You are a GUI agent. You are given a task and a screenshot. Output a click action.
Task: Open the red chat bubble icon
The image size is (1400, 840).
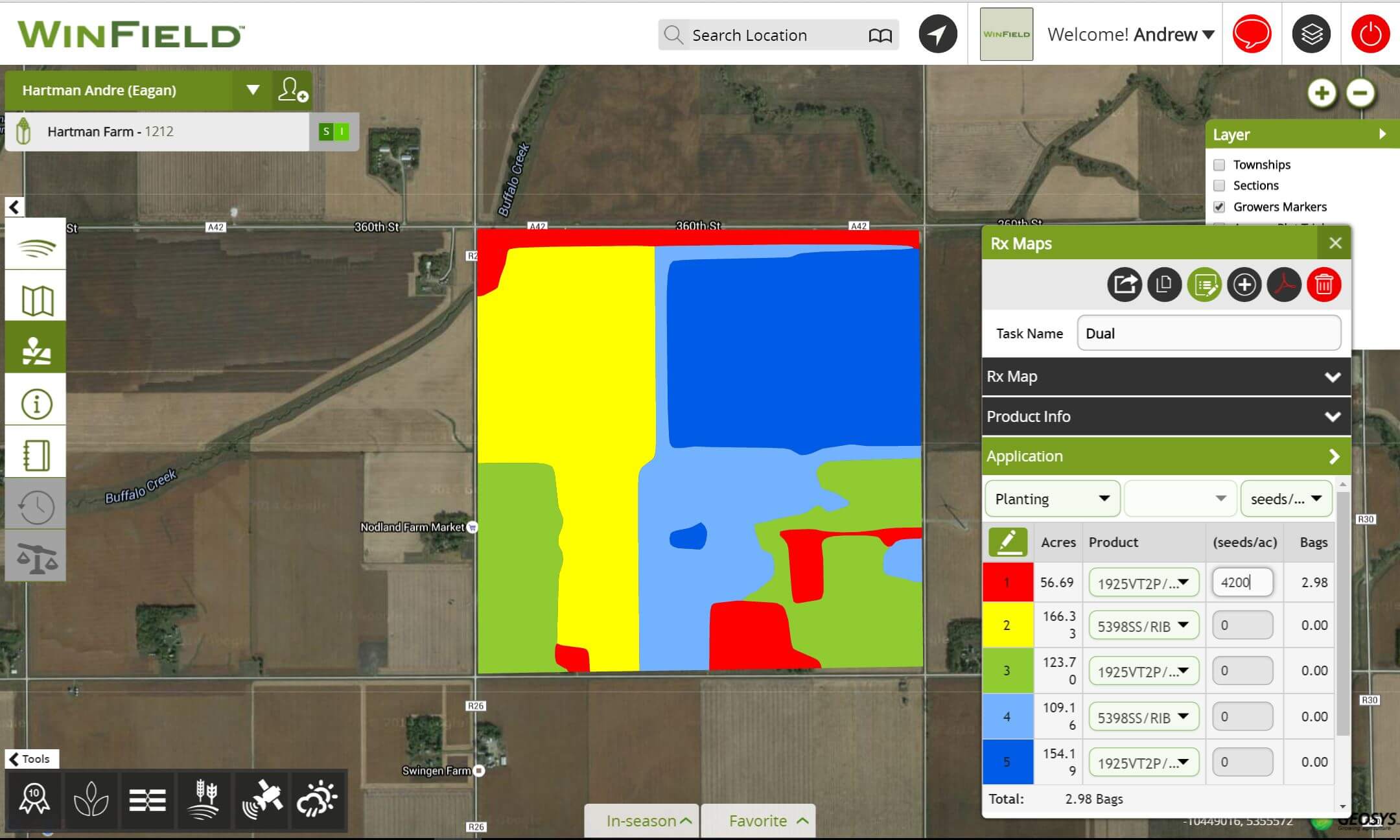[1251, 34]
